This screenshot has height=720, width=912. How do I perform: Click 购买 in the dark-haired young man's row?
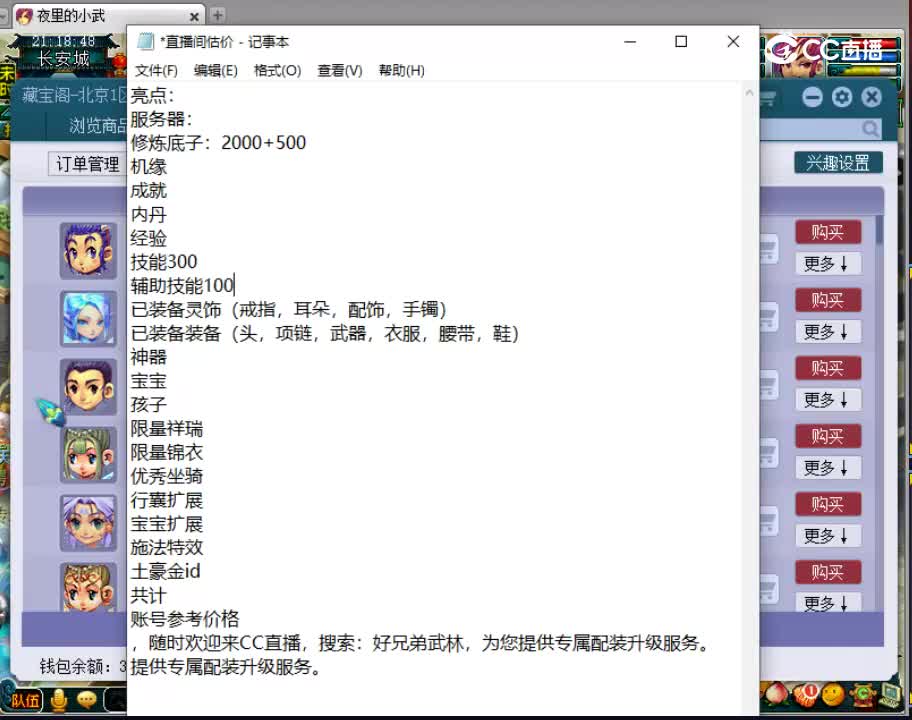coord(828,368)
